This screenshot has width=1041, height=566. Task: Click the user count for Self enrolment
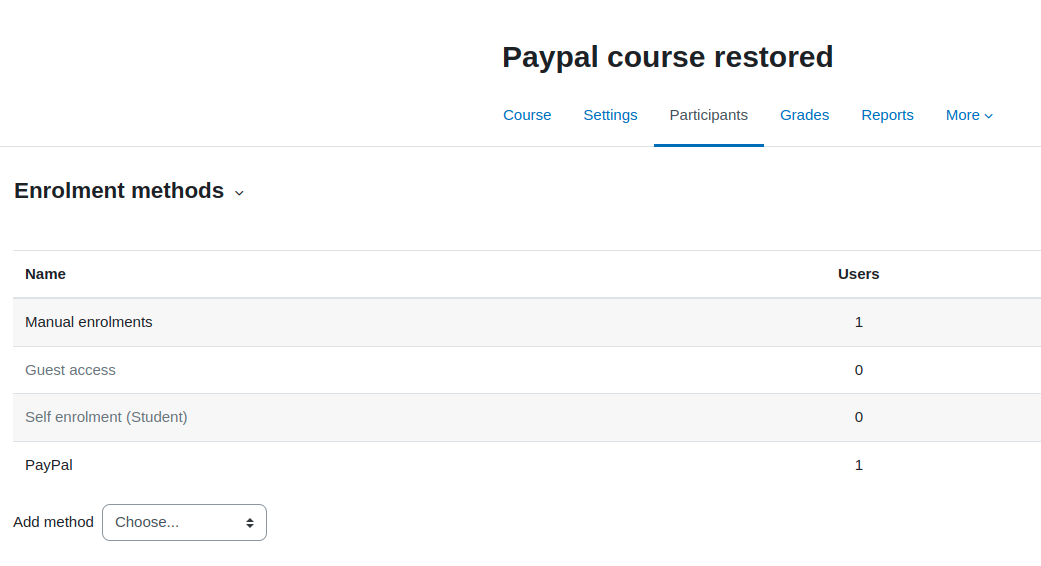(858, 417)
